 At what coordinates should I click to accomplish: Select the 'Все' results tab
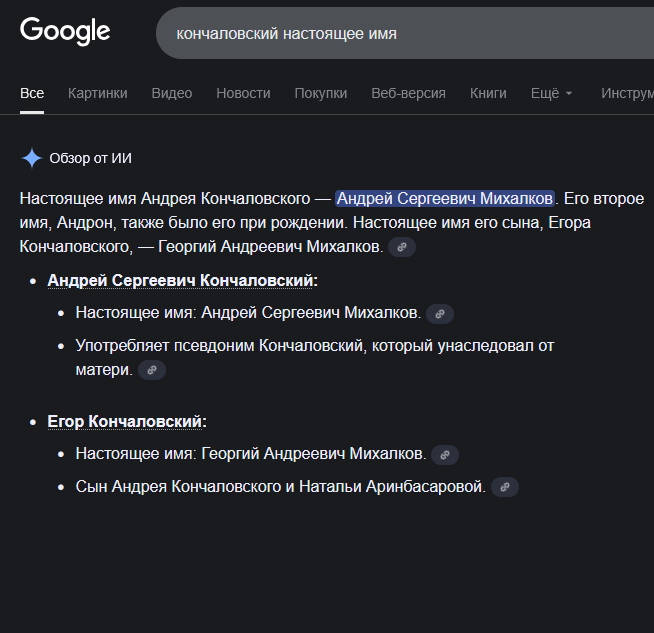(x=32, y=93)
